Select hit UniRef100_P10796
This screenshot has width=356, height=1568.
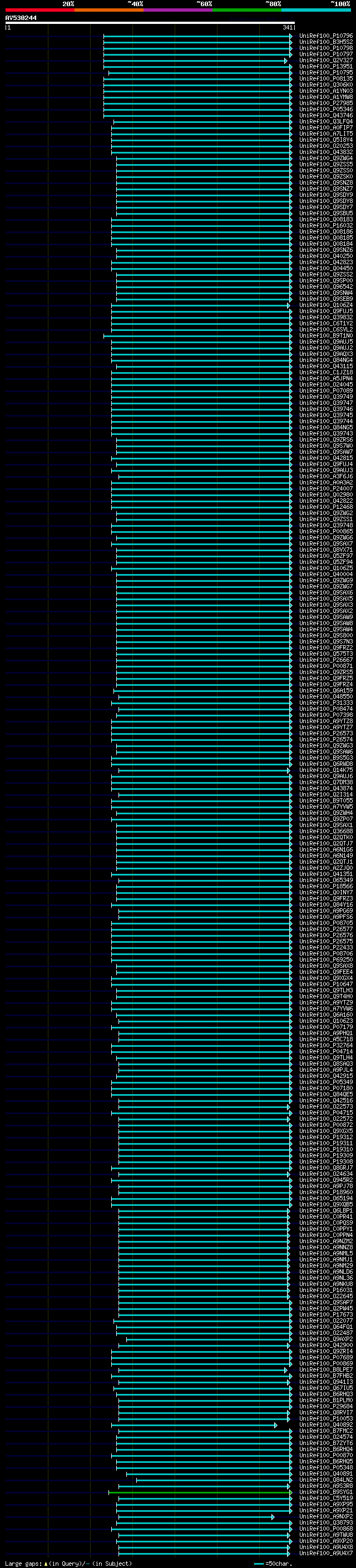point(326,36)
